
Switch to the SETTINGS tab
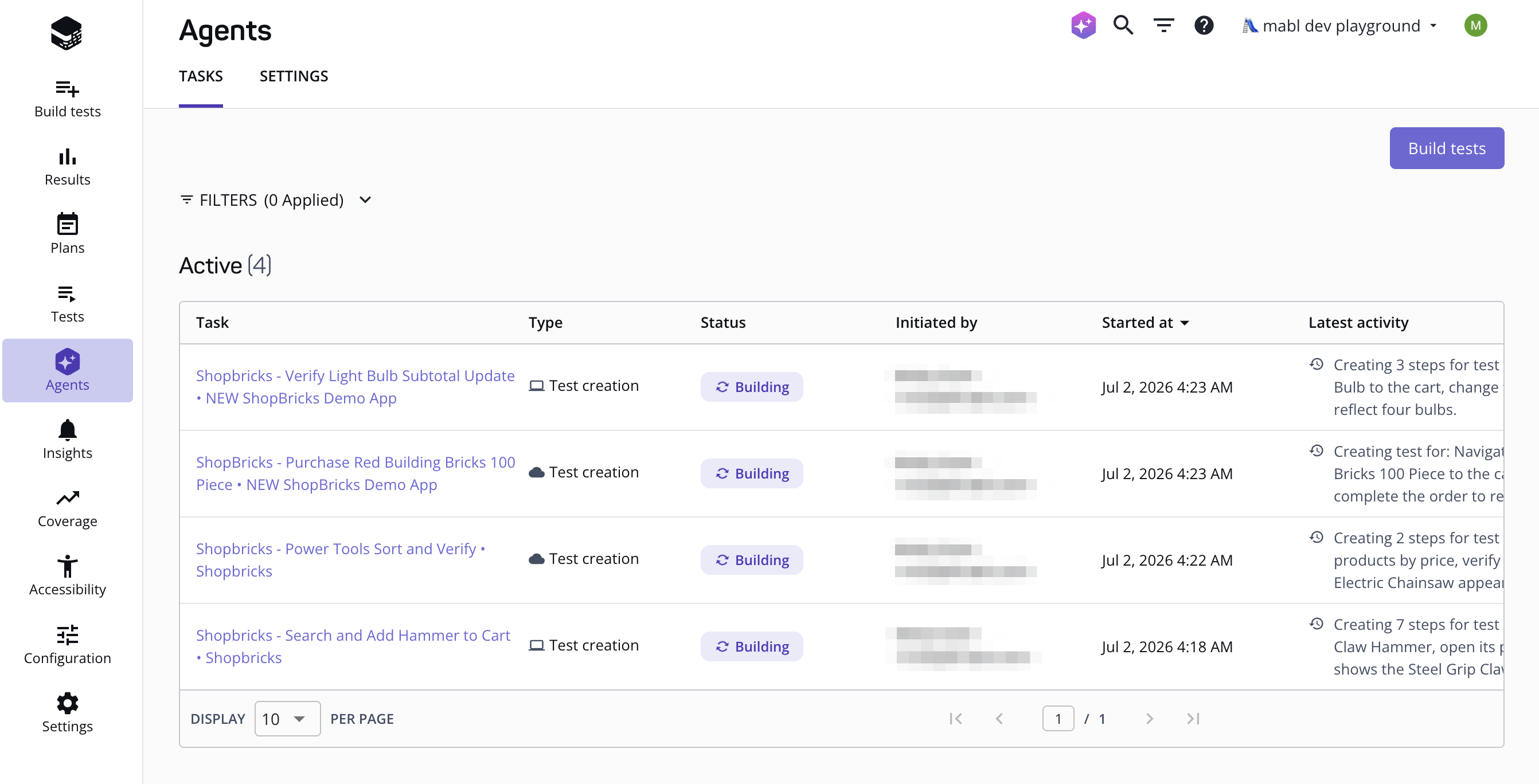click(x=294, y=76)
